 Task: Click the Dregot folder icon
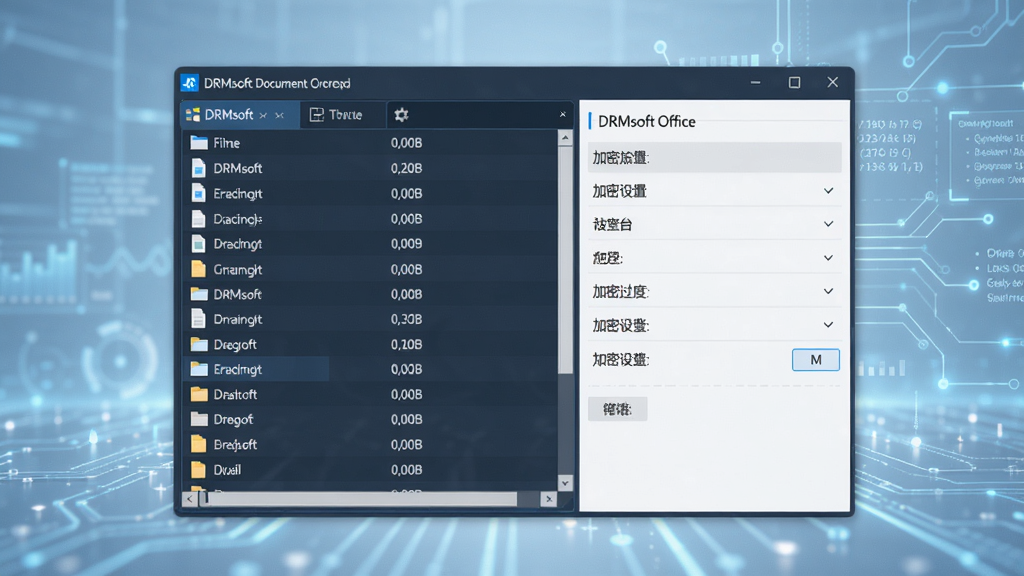tap(199, 419)
